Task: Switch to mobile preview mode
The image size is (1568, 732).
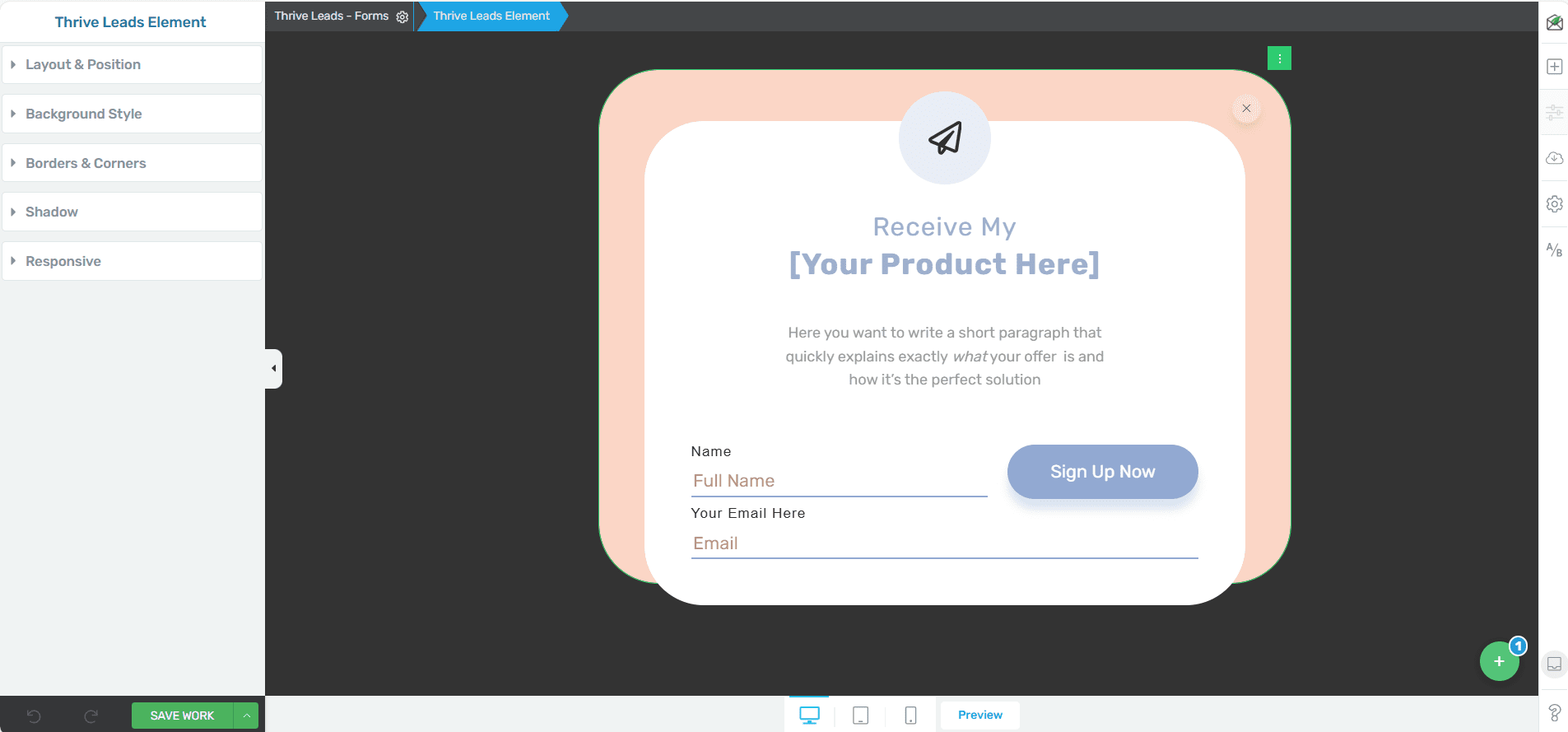Action: pos(910,716)
